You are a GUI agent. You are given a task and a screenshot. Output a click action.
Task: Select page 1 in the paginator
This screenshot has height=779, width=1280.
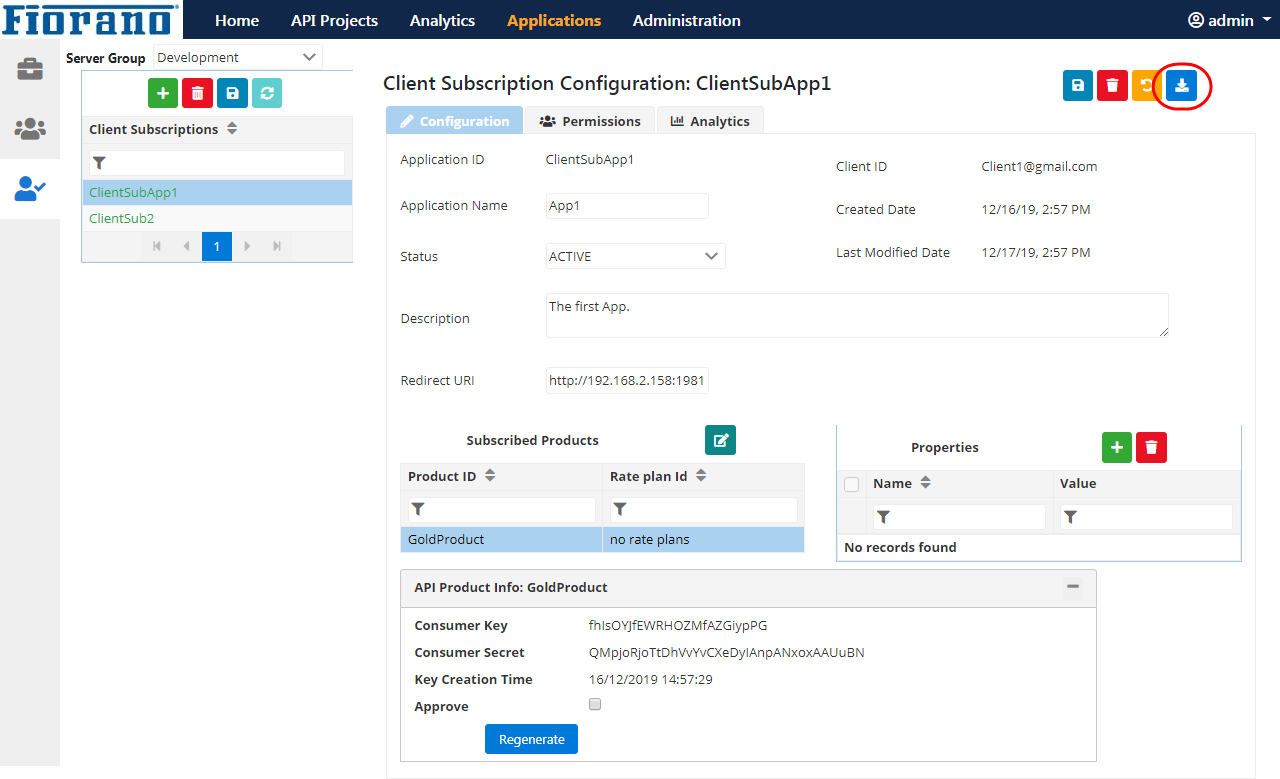click(x=217, y=246)
